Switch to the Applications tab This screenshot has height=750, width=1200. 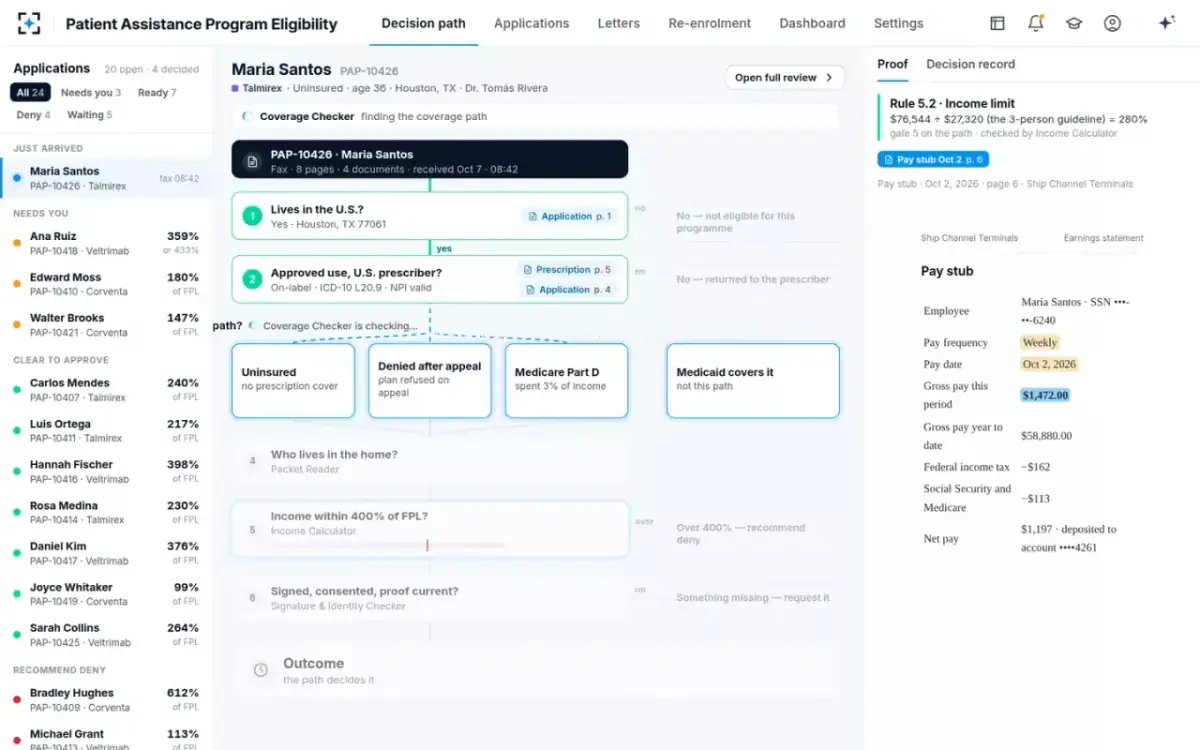[x=531, y=23]
